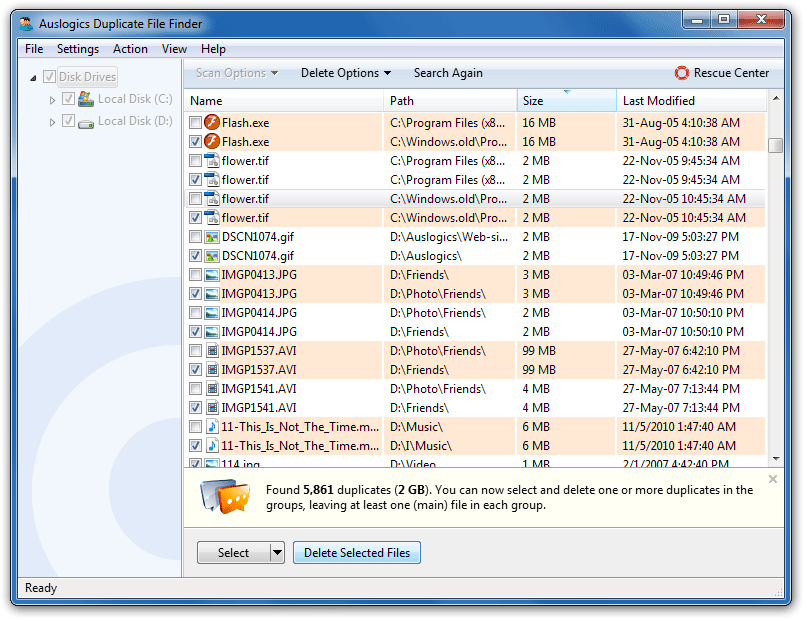804x619 pixels.
Task: Click the image icon of unchecked IMGP0414.JPG
Action: coord(212,313)
